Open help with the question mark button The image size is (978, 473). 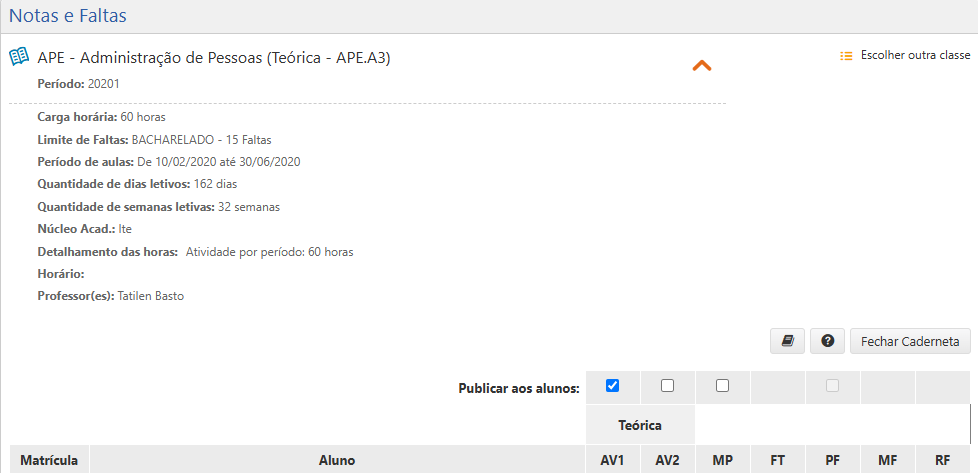(828, 341)
